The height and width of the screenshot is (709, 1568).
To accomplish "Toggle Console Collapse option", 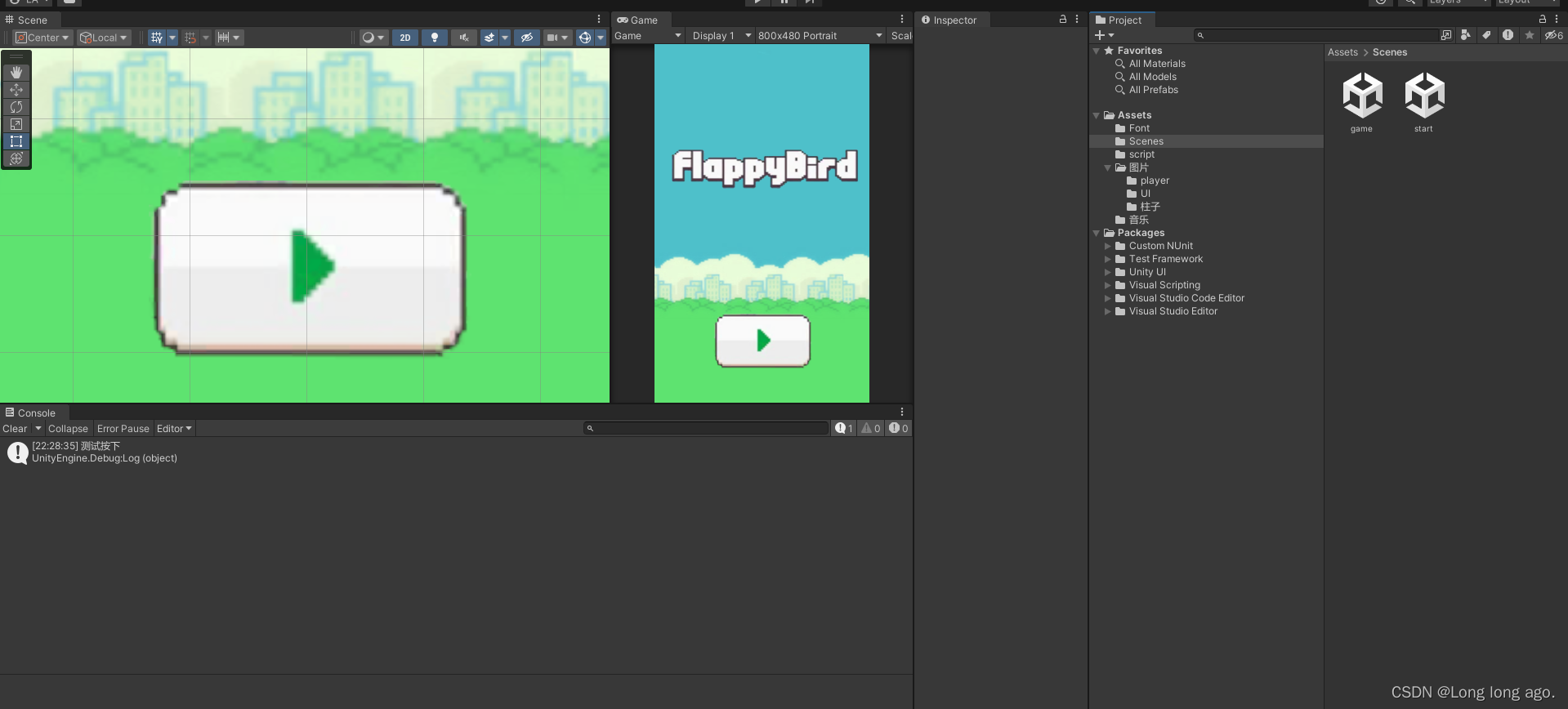I will (68, 429).
